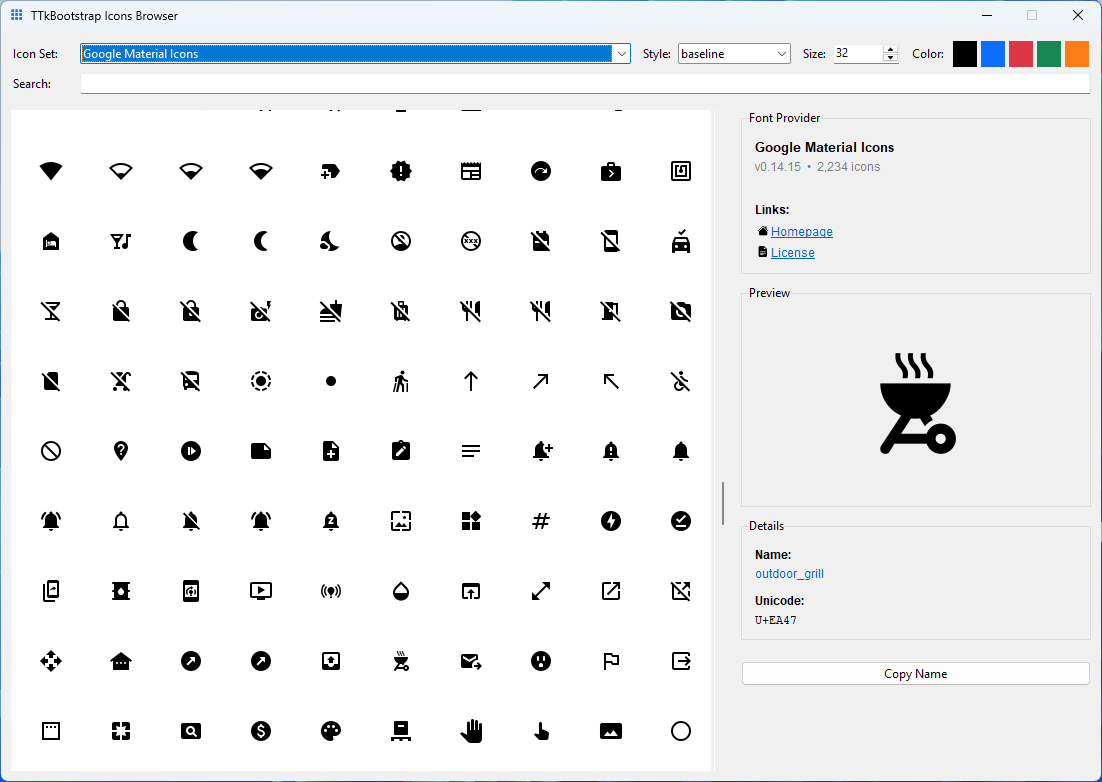Click the snooze bell icon

[331, 521]
